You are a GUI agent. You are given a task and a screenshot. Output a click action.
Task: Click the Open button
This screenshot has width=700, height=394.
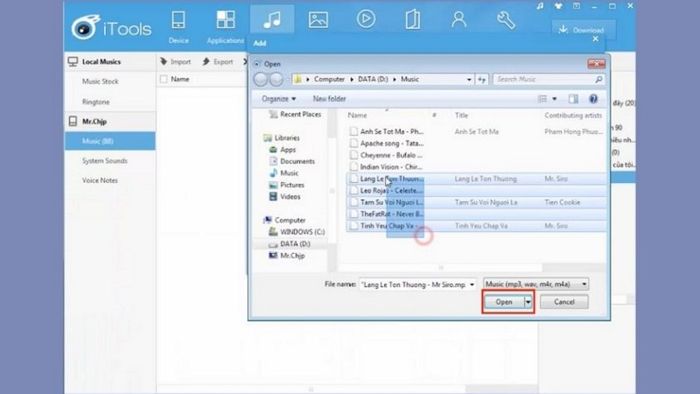pyautogui.click(x=504, y=302)
